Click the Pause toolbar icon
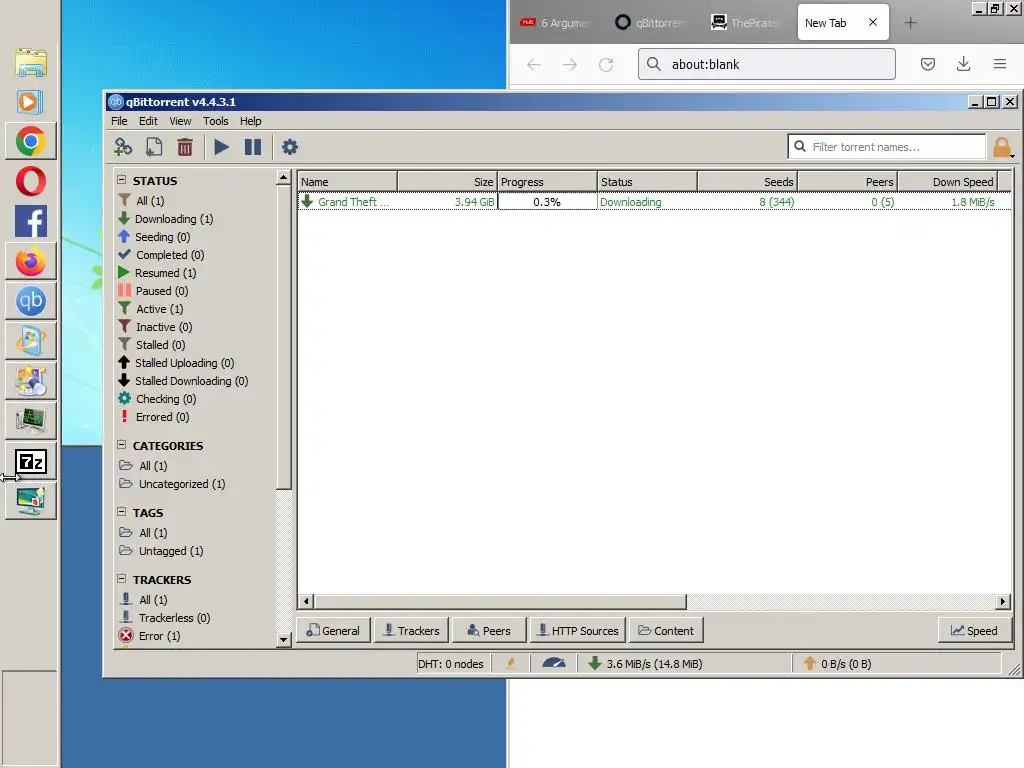This screenshot has height=768, width=1024. pyautogui.click(x=253, y=147)
